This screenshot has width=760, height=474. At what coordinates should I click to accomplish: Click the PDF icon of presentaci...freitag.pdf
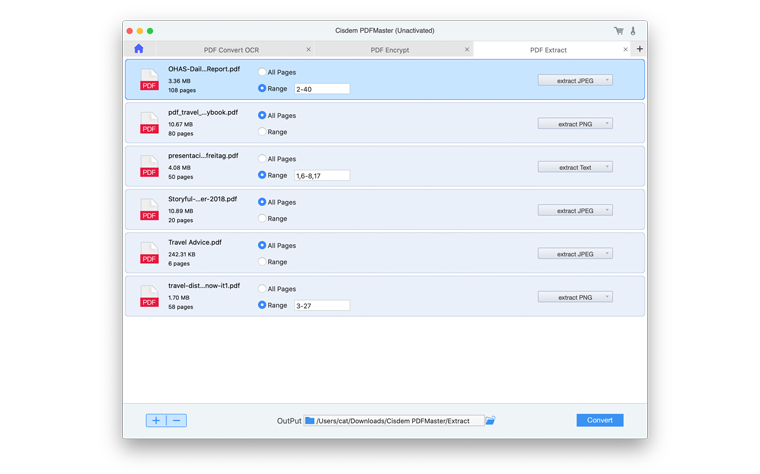[149, 166]
